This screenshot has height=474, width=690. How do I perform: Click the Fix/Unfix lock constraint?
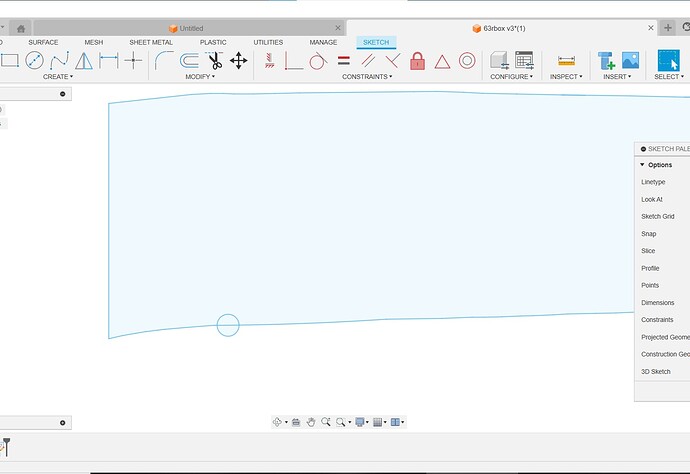pyautogui.click(x=417, y=61)
